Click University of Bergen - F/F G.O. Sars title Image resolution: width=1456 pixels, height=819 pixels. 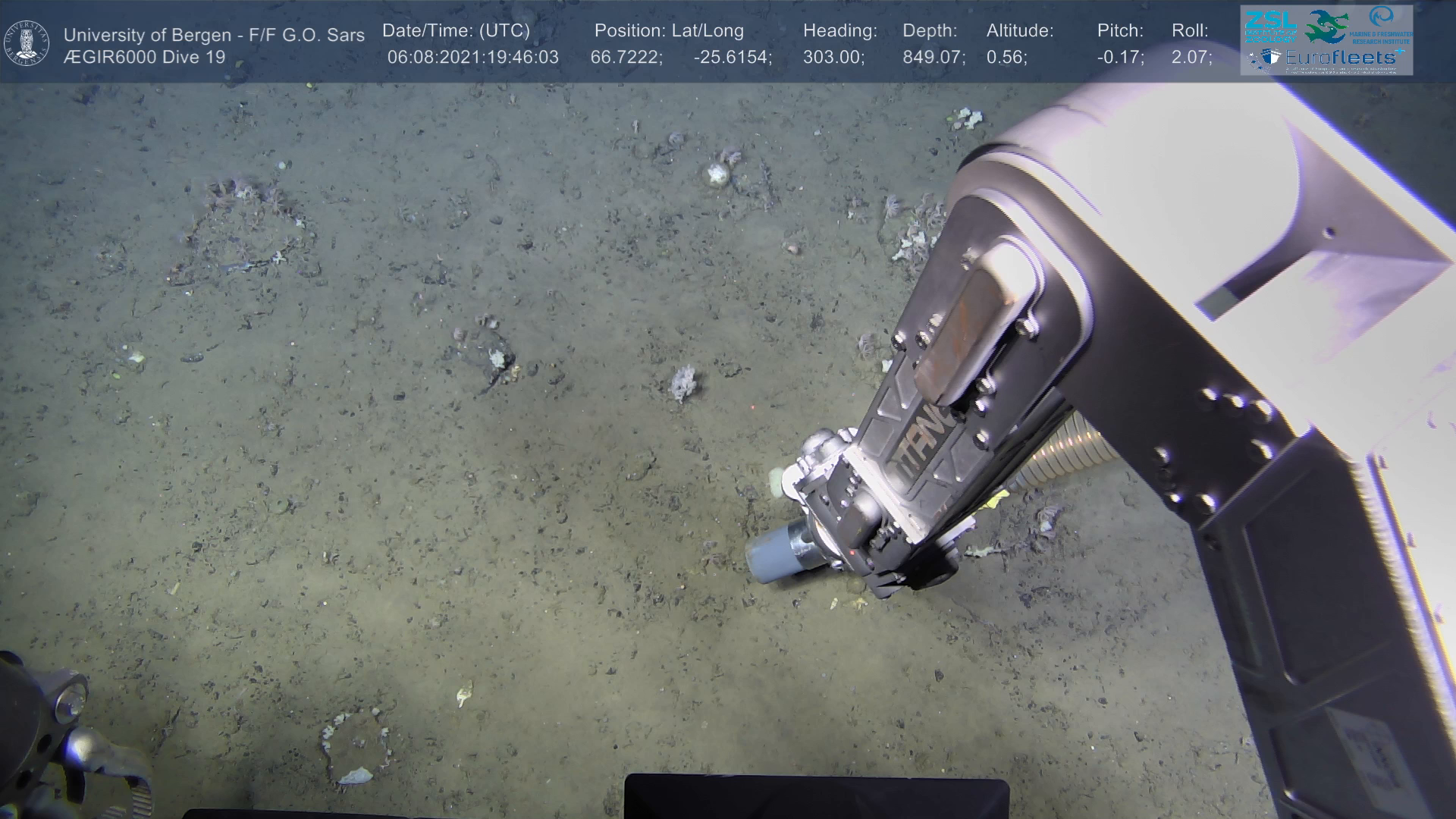[x=214, y=35]
